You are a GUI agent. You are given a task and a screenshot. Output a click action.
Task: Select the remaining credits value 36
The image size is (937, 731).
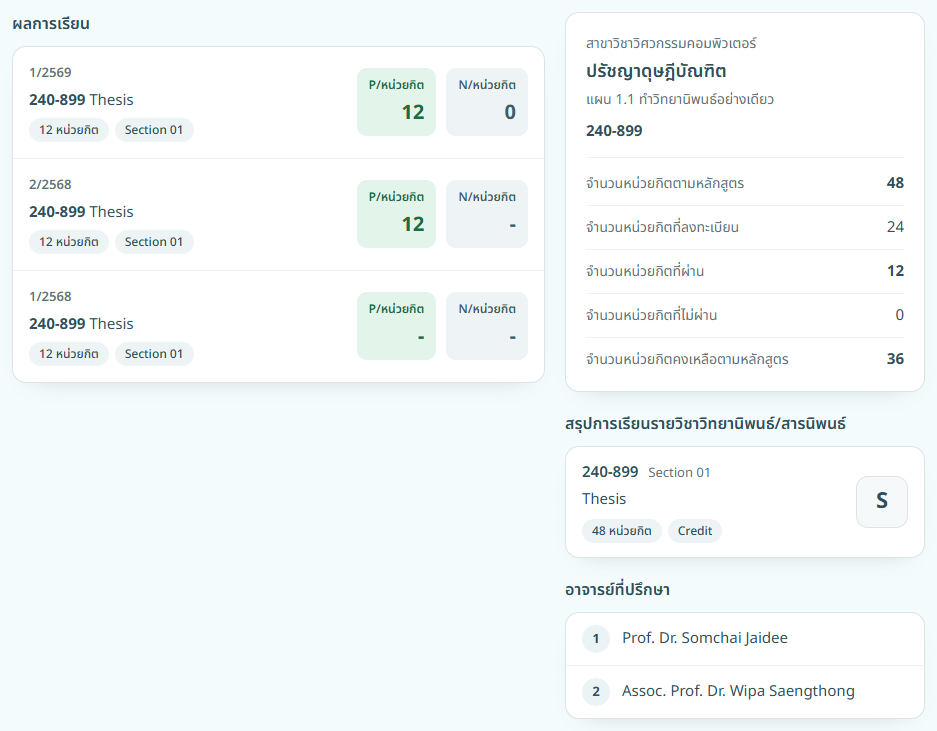click(895, 359)
